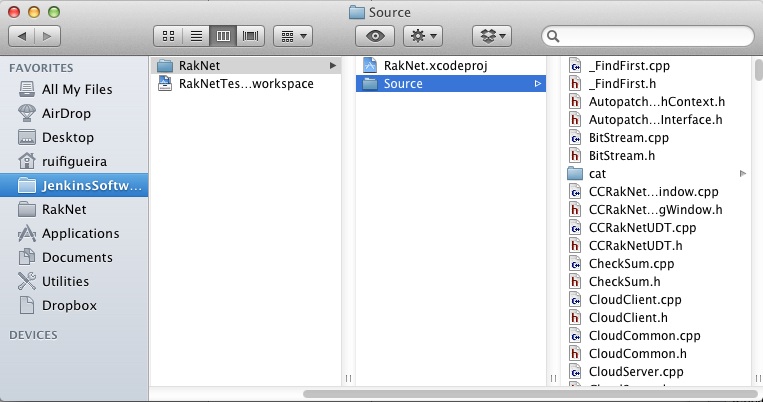Open ruifigueira home folder
763x402 pixels.
tap(76, 161)
